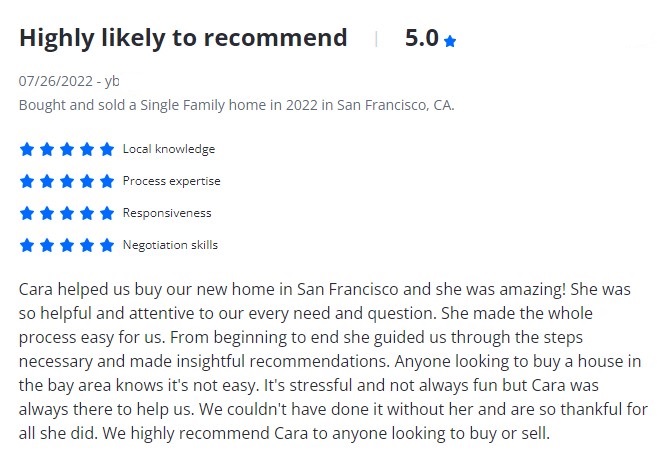Click the review date 07/26/2022

pos(55,81)
